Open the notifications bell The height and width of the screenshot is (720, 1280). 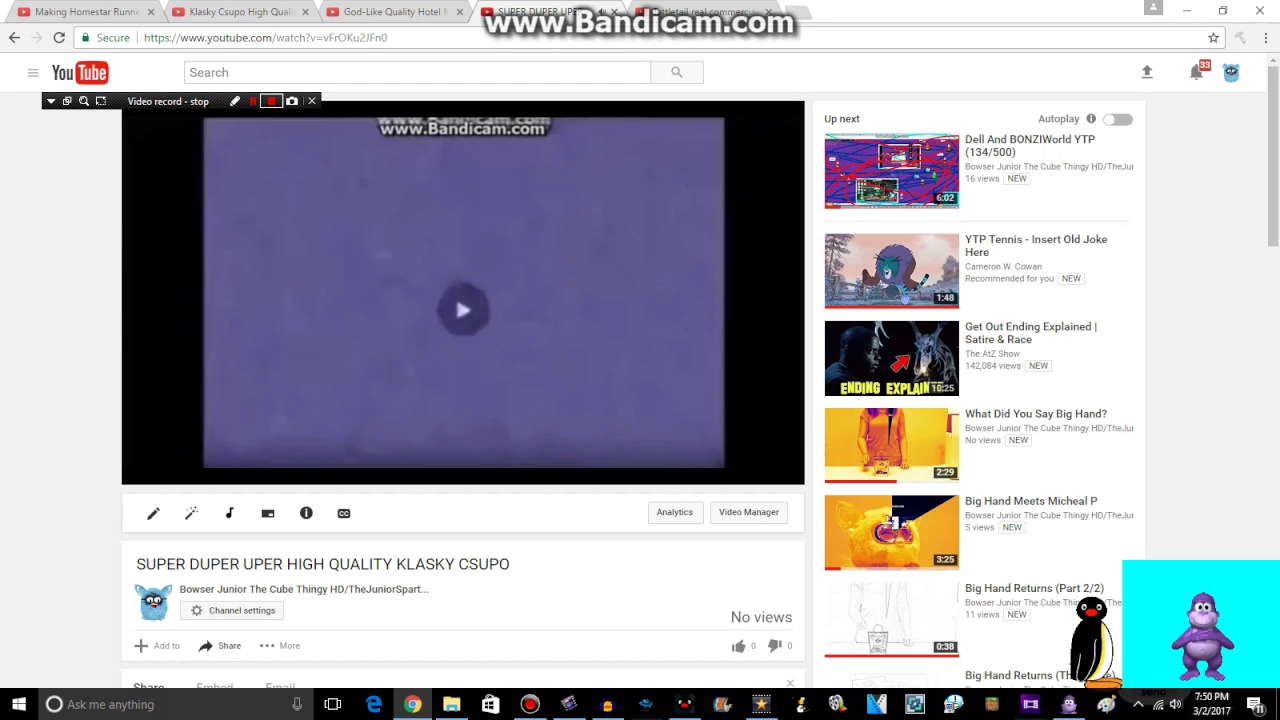click(1196, 72)
